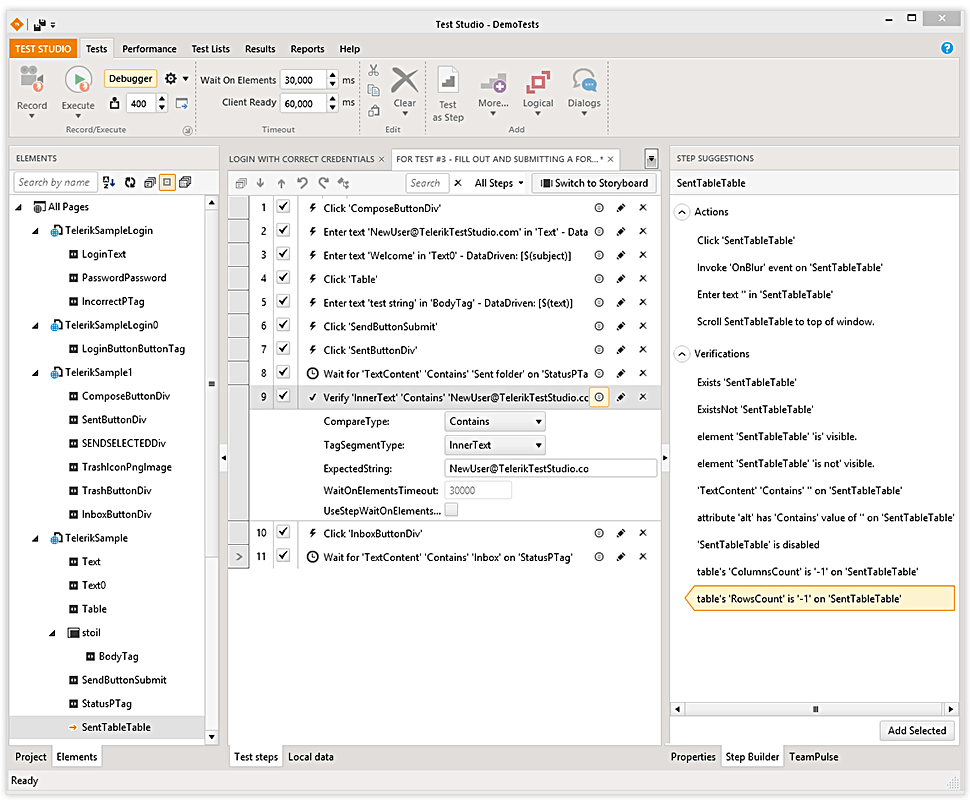970x804 pixels.
Task: Toggle checkbox for step 5 Enter text 'test string'
Action: 283,301
